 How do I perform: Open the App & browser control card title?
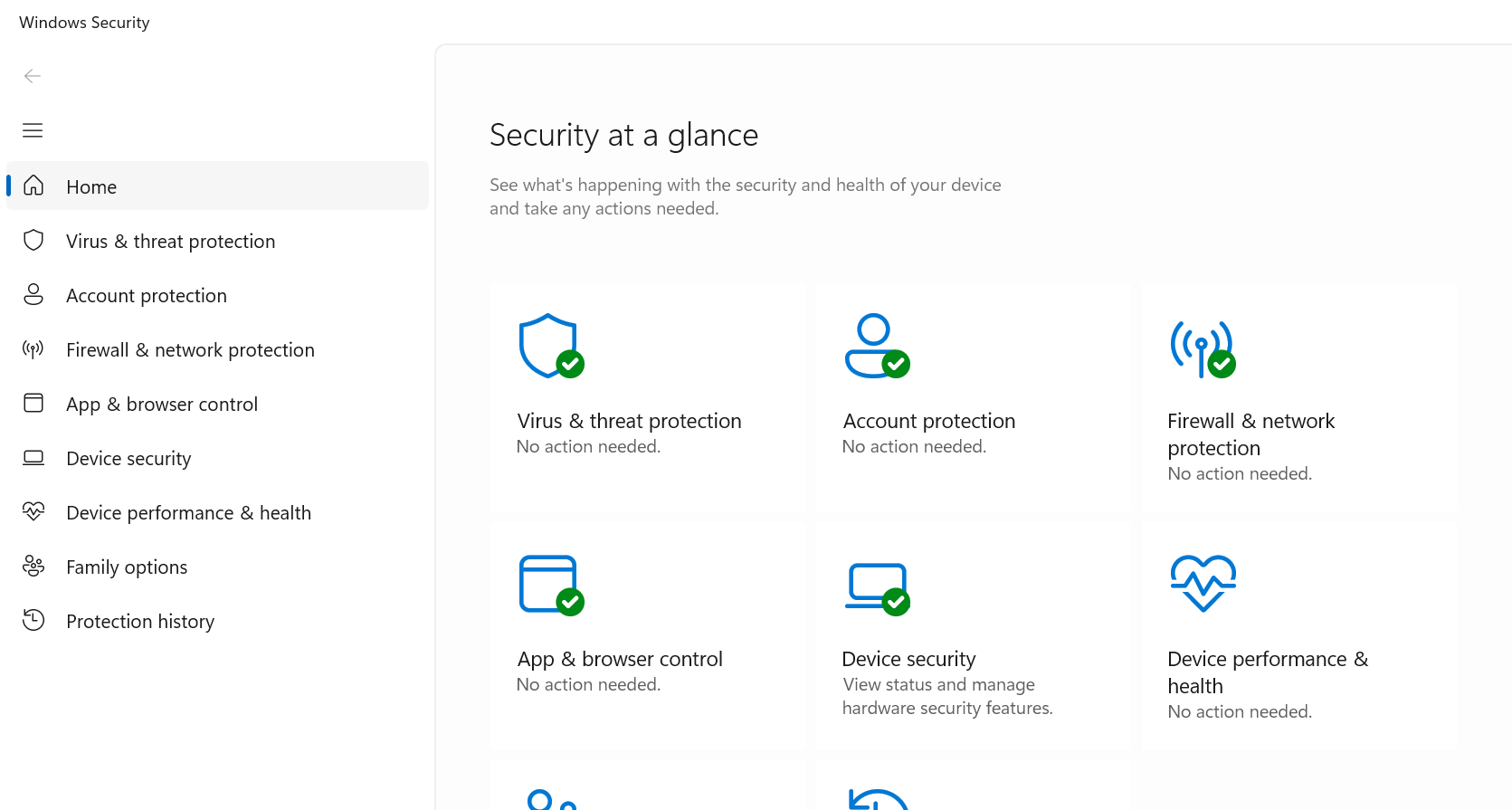click(620, 659)
